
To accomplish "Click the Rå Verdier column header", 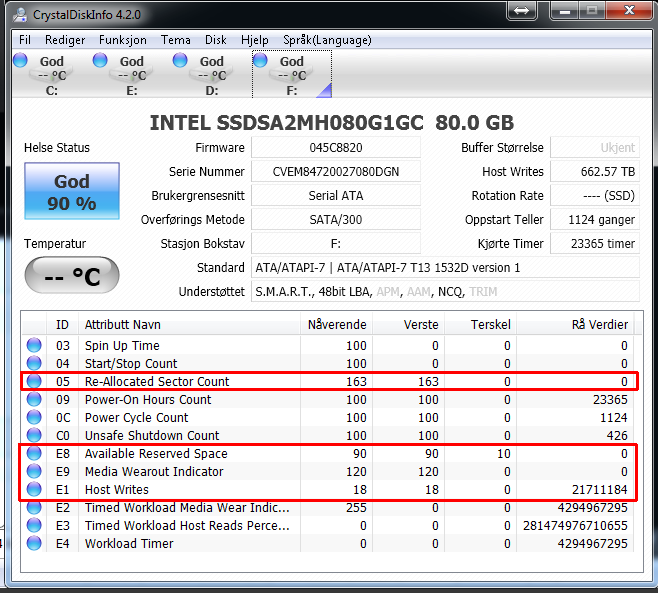I will coord(576,324).
